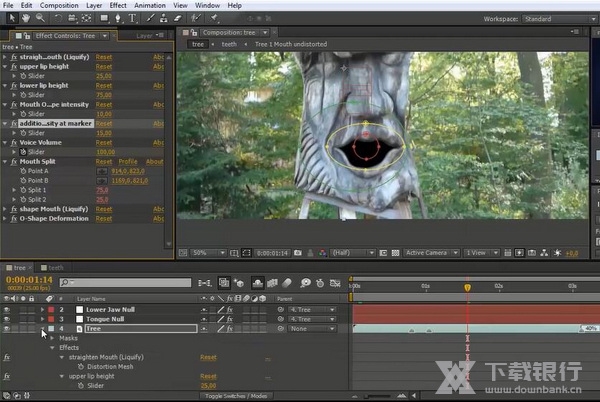Toggle visibility of Tongue Null layer

(7, 319)
